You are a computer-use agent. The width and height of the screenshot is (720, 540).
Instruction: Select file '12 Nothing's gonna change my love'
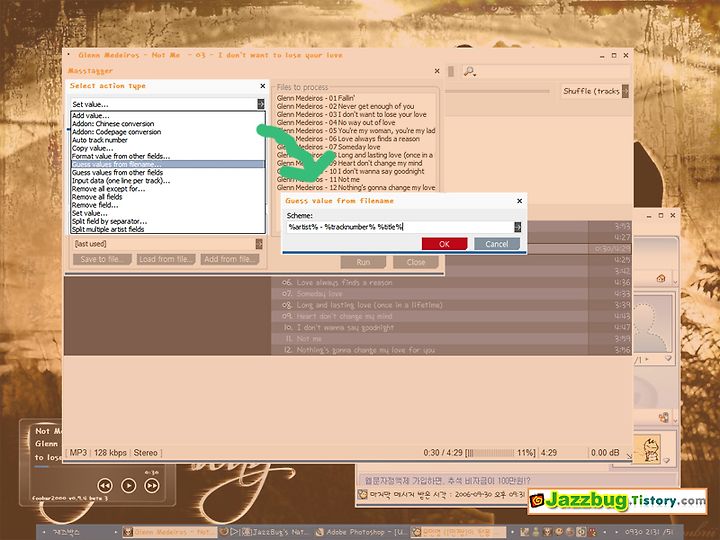click(x=356, y=187)
